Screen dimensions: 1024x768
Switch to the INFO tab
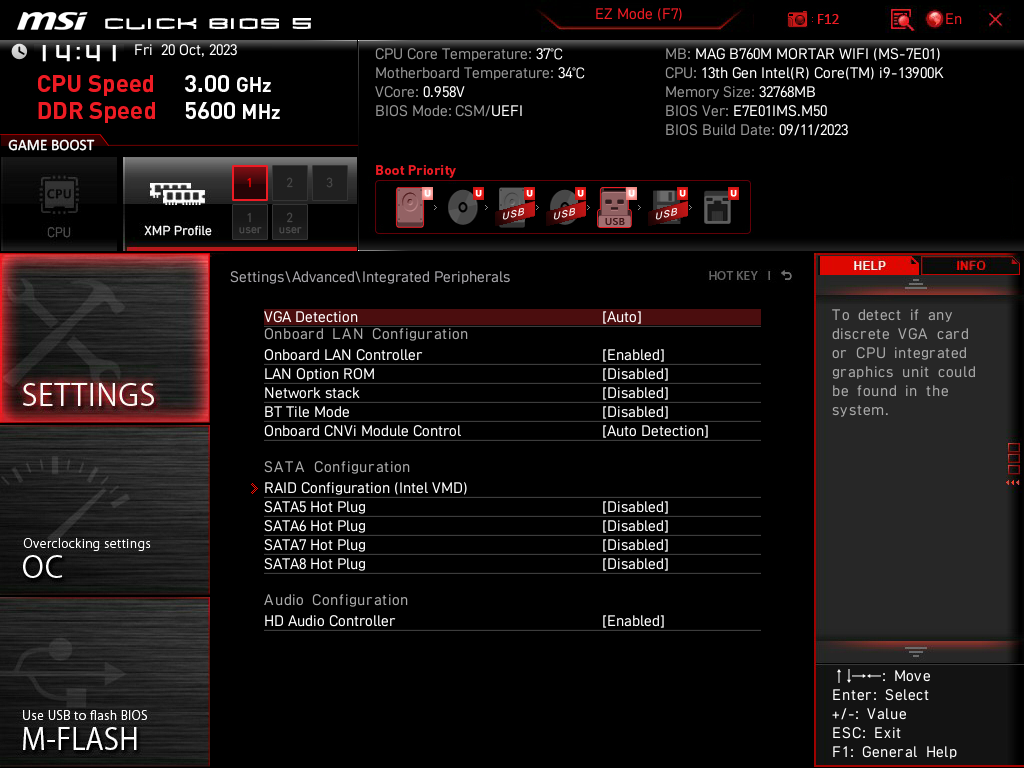[970, 266]
